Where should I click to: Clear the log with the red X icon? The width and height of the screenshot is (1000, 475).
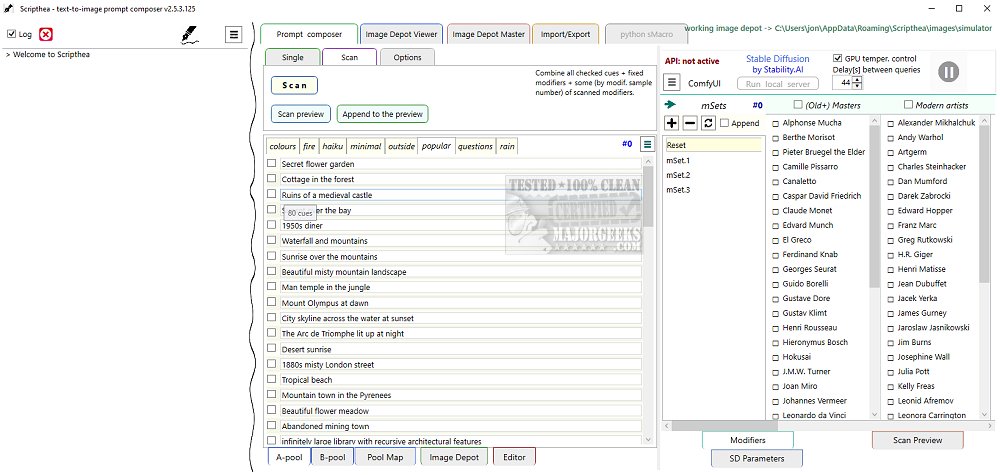point(45,34)
